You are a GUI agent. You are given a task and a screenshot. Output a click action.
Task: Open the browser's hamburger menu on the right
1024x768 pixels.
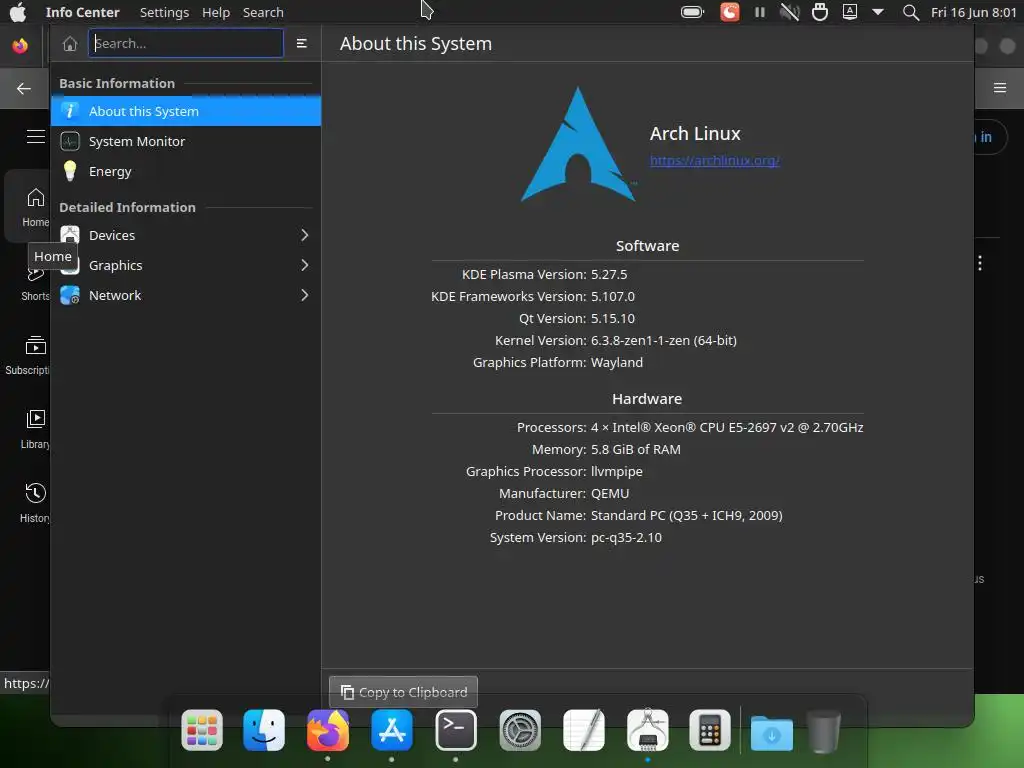pyautogui.click(x=1000, y=88)
